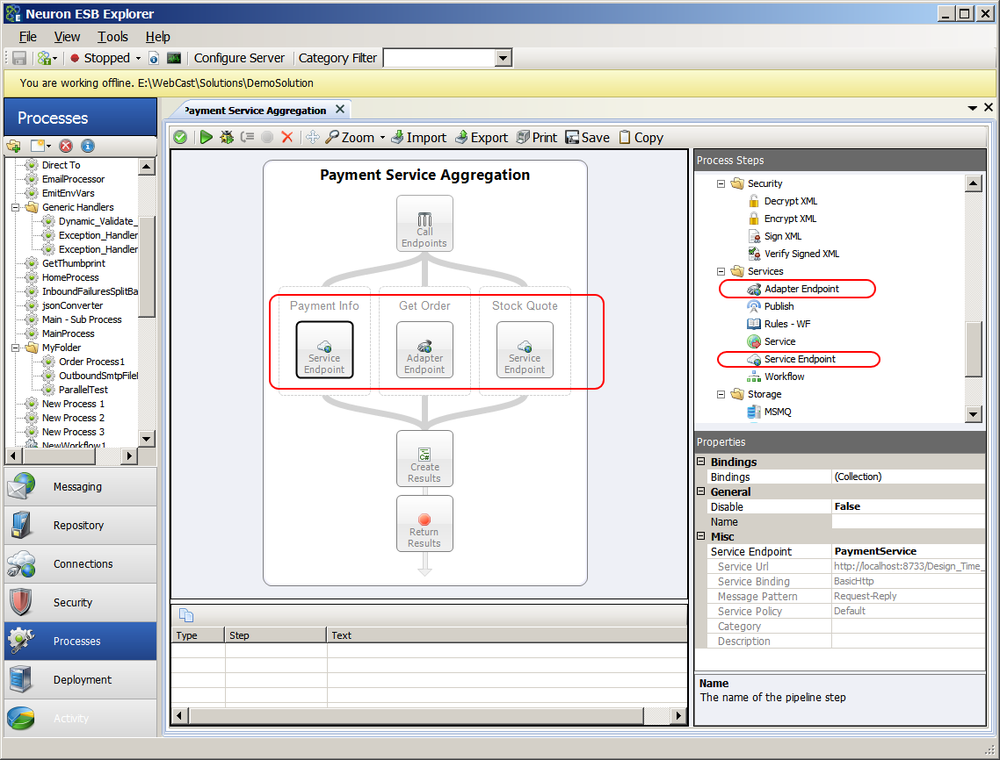This screenshot has height=760, width=1000.
Task: Click the Zoom magnifier tool
Action: pyautogui.click(x=352, y=137)
